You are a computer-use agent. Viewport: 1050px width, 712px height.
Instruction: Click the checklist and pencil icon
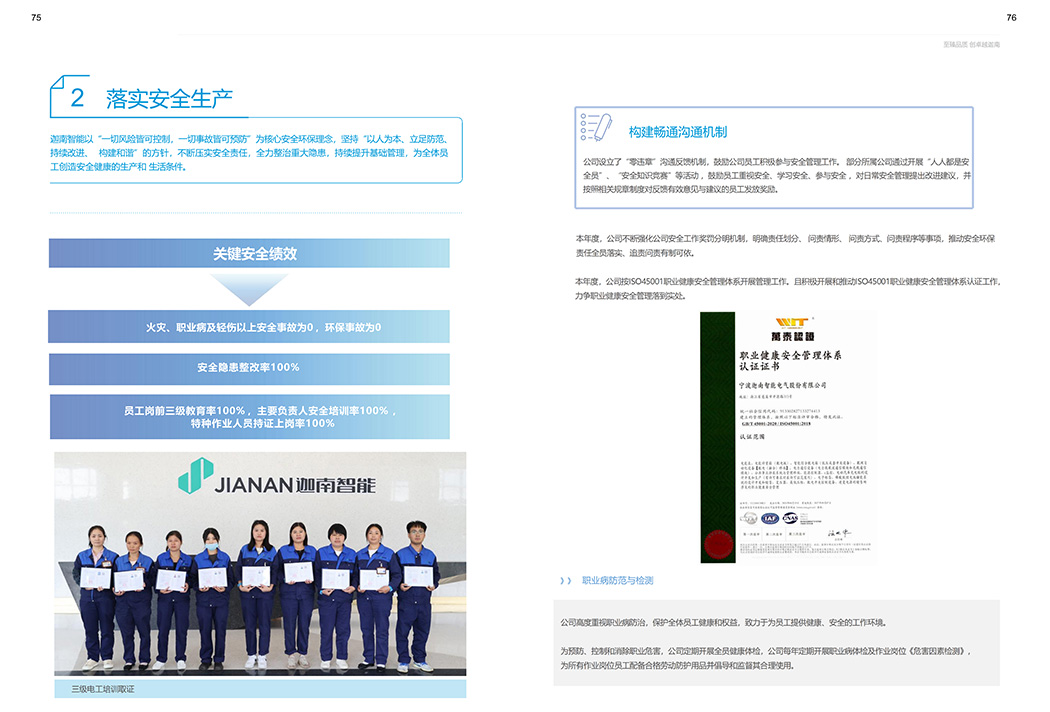pos(597,128)
